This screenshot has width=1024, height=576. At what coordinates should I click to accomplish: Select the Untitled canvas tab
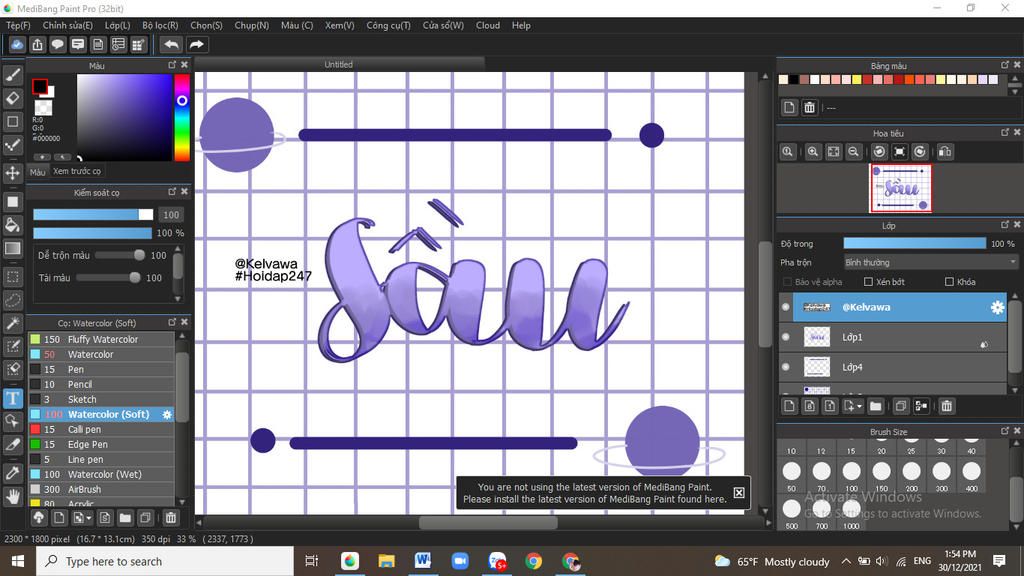click(x=338, y=64)
